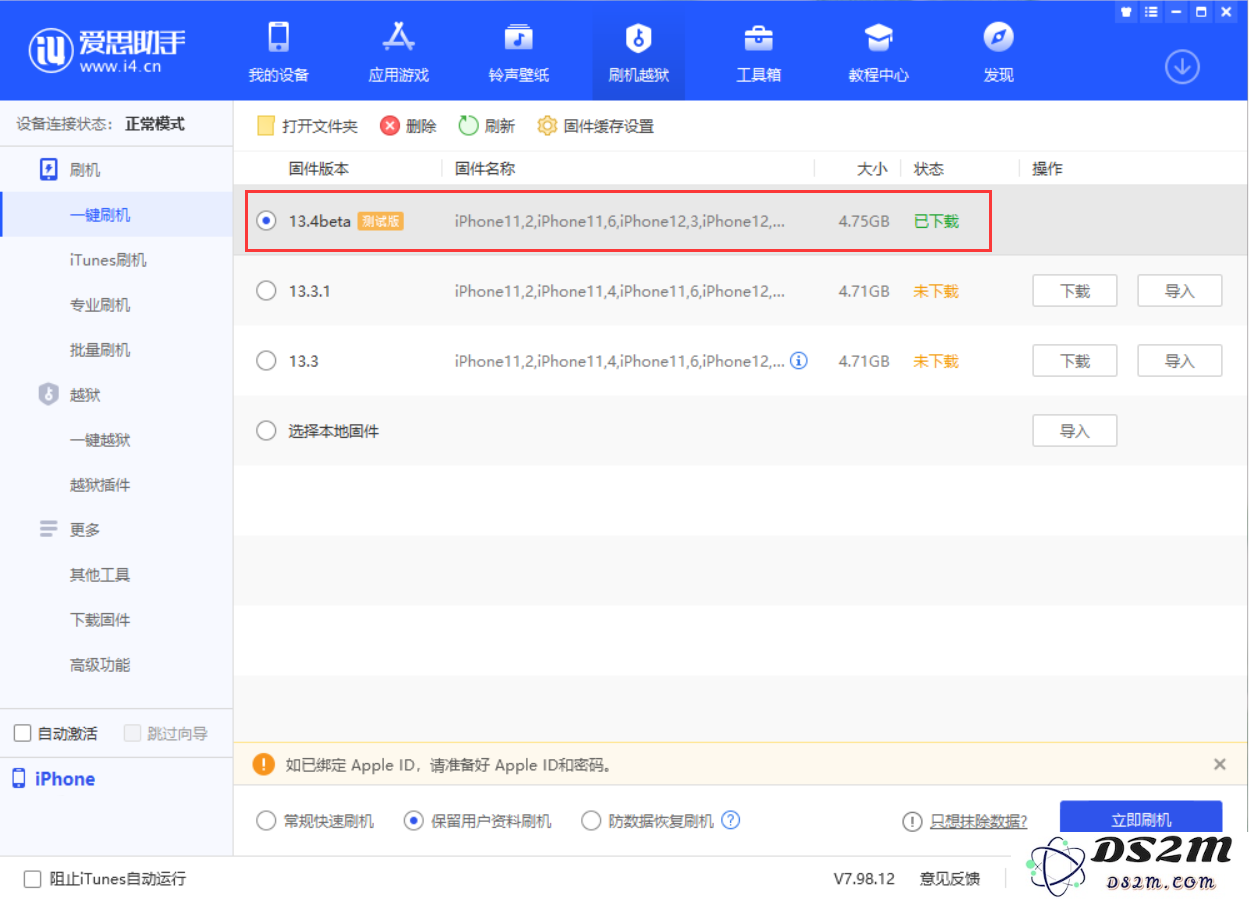Click the 测试版 beta badge
Screen dimensions: 1249x900
[x=381, y=221]
